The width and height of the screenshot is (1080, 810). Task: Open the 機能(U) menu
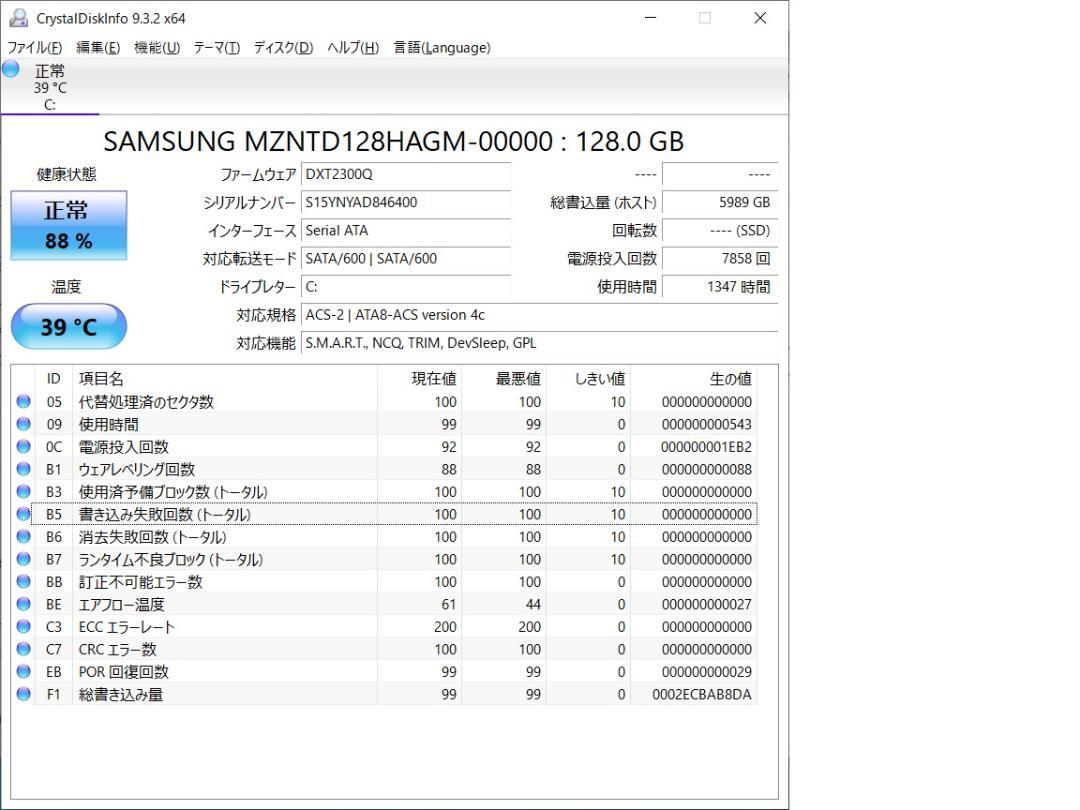tap(157, 48)
